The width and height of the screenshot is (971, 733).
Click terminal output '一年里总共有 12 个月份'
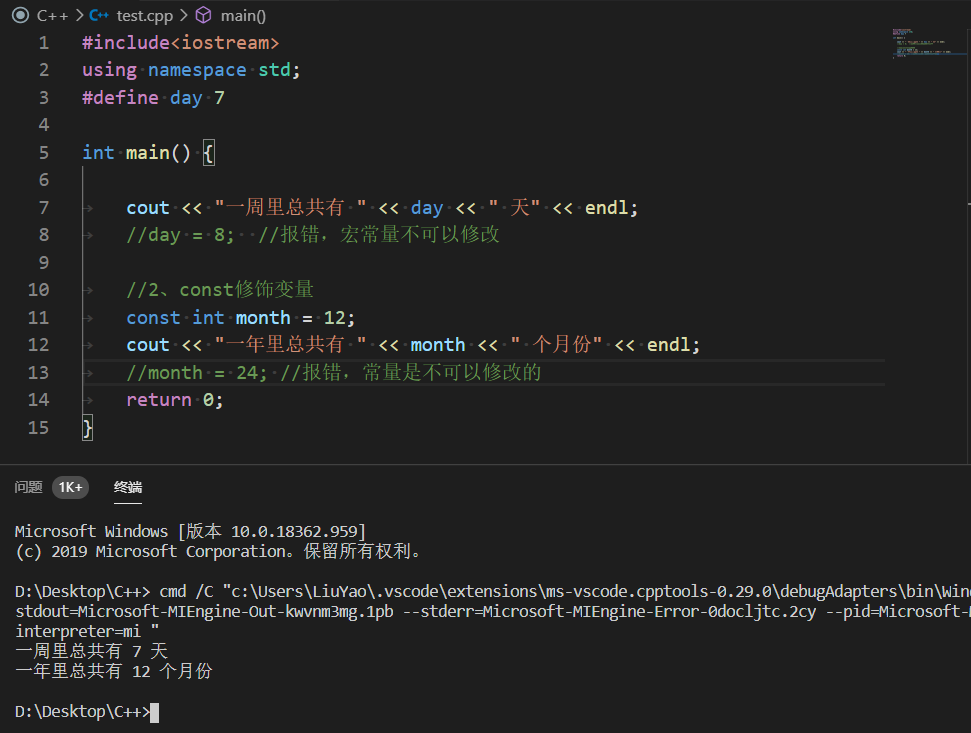[114, 671]
